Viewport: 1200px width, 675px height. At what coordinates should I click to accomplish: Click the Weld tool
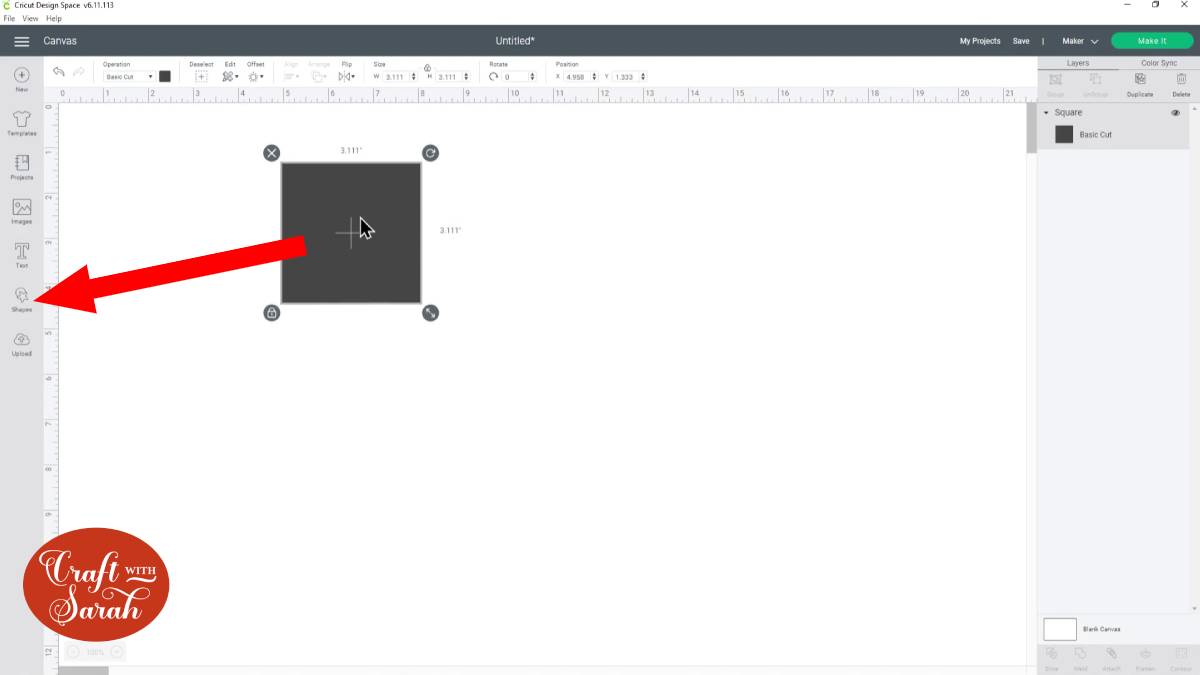click(1081, 658)
